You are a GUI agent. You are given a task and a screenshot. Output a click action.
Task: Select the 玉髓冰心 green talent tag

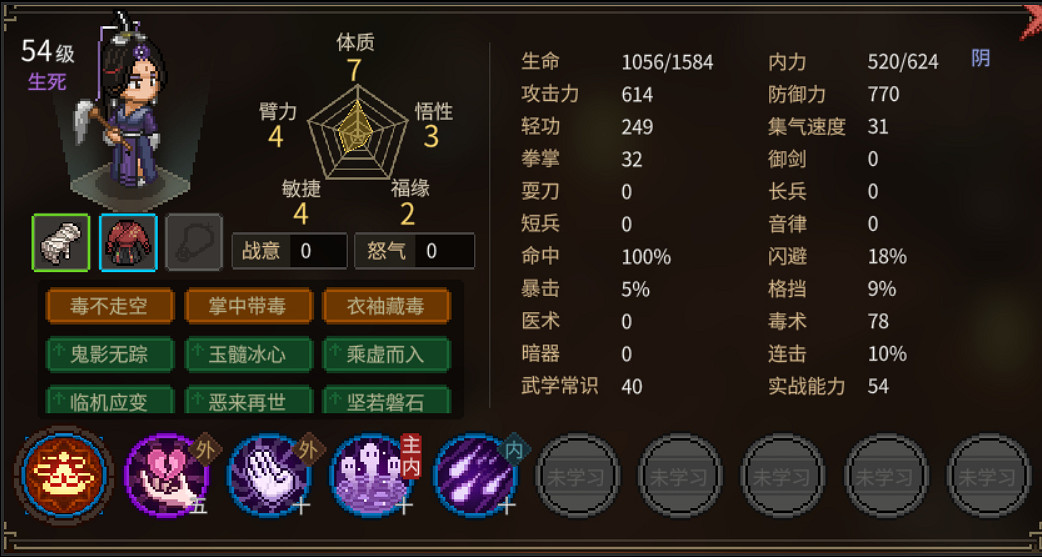(248, 354)
